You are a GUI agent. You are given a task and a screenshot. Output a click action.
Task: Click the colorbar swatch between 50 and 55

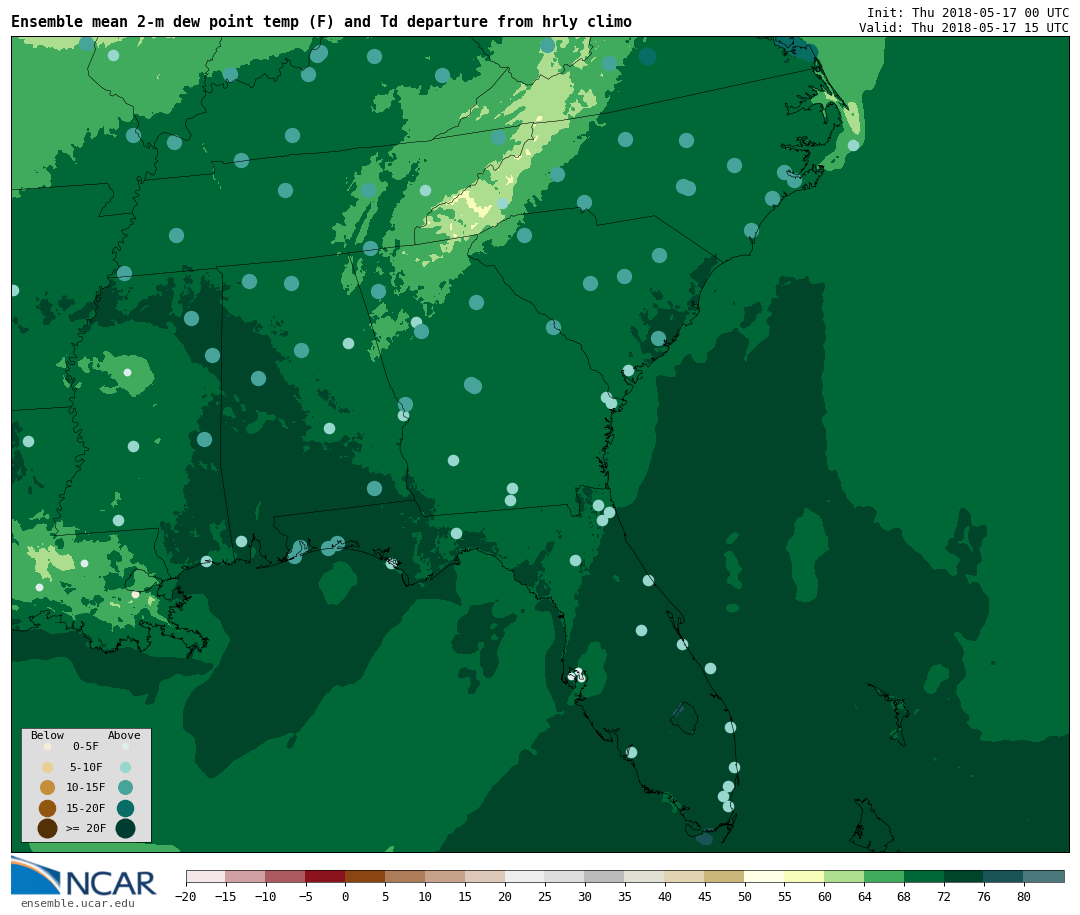point(765,876)
